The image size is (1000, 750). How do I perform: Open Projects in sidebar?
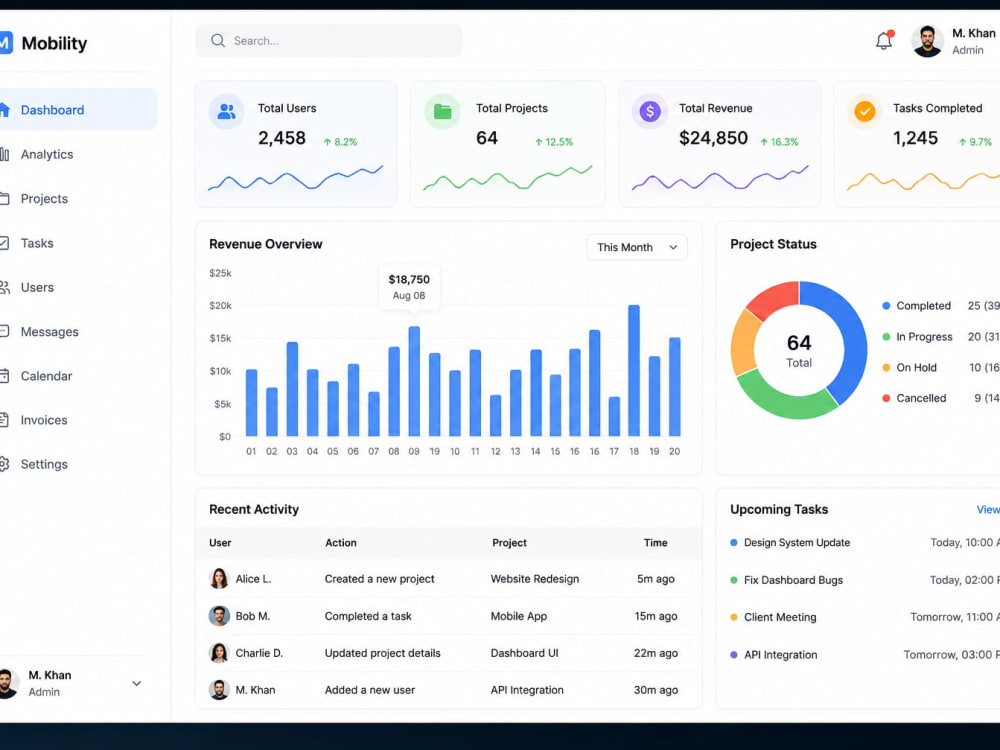(44, 198)
